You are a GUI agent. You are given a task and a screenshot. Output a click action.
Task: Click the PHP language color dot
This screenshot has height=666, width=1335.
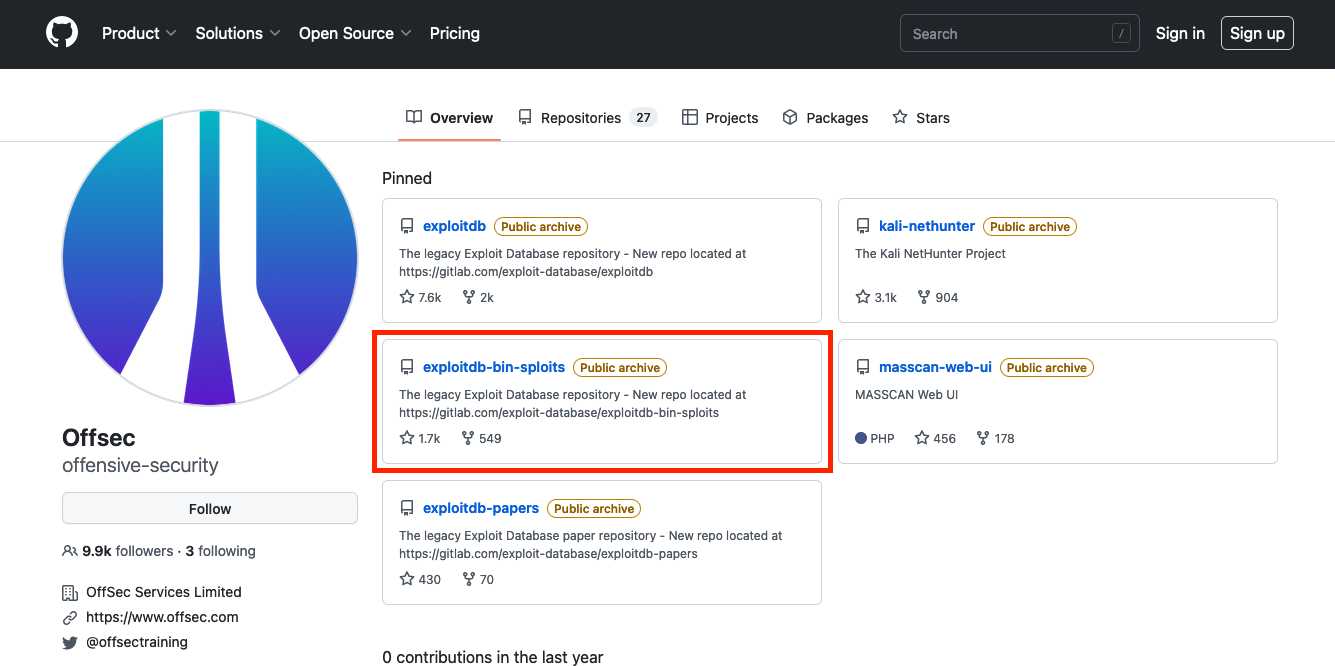click(x=861, y=438)
